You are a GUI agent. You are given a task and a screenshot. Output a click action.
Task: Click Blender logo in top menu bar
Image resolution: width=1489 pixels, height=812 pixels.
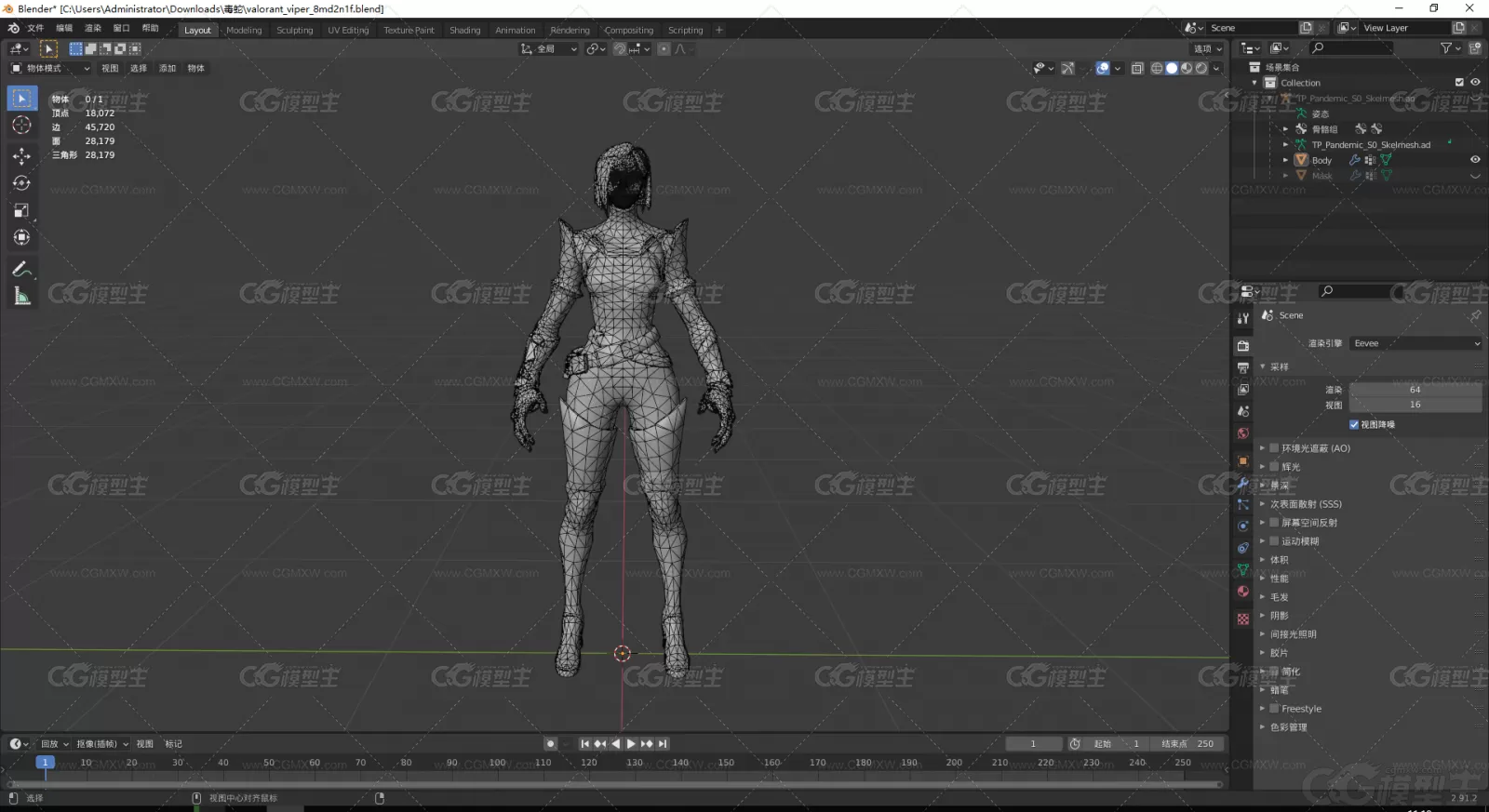pyautogui.click(x=13, y=28)
